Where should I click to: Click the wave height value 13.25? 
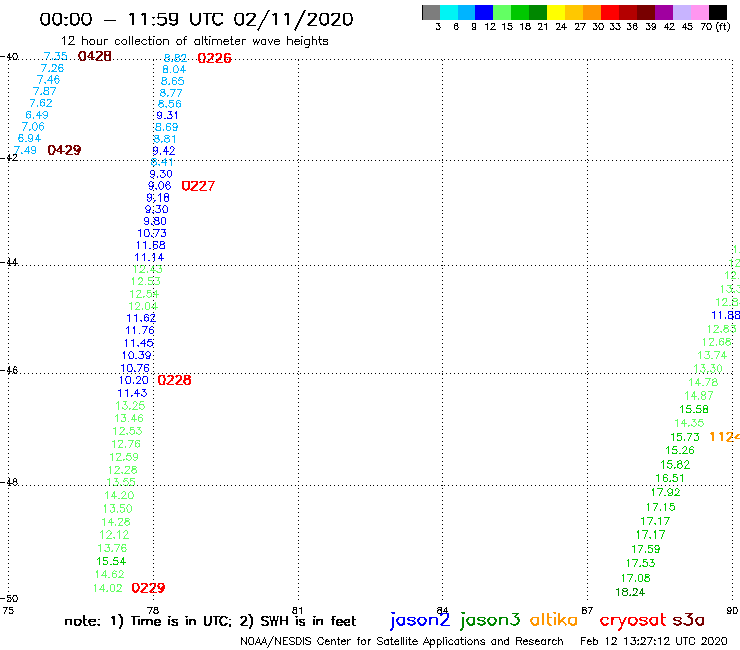tap(130, 405)
